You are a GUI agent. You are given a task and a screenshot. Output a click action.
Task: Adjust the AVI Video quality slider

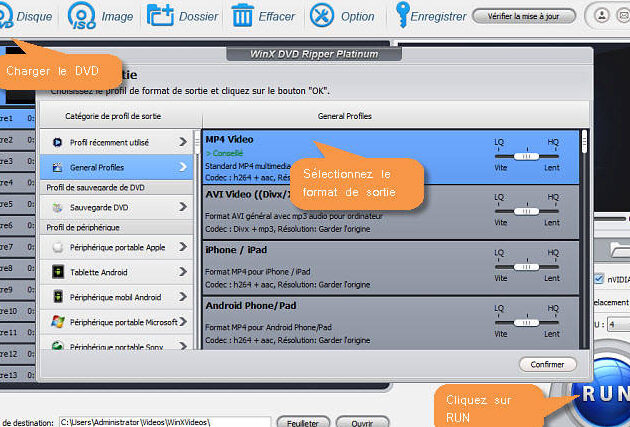click(526, 211)
